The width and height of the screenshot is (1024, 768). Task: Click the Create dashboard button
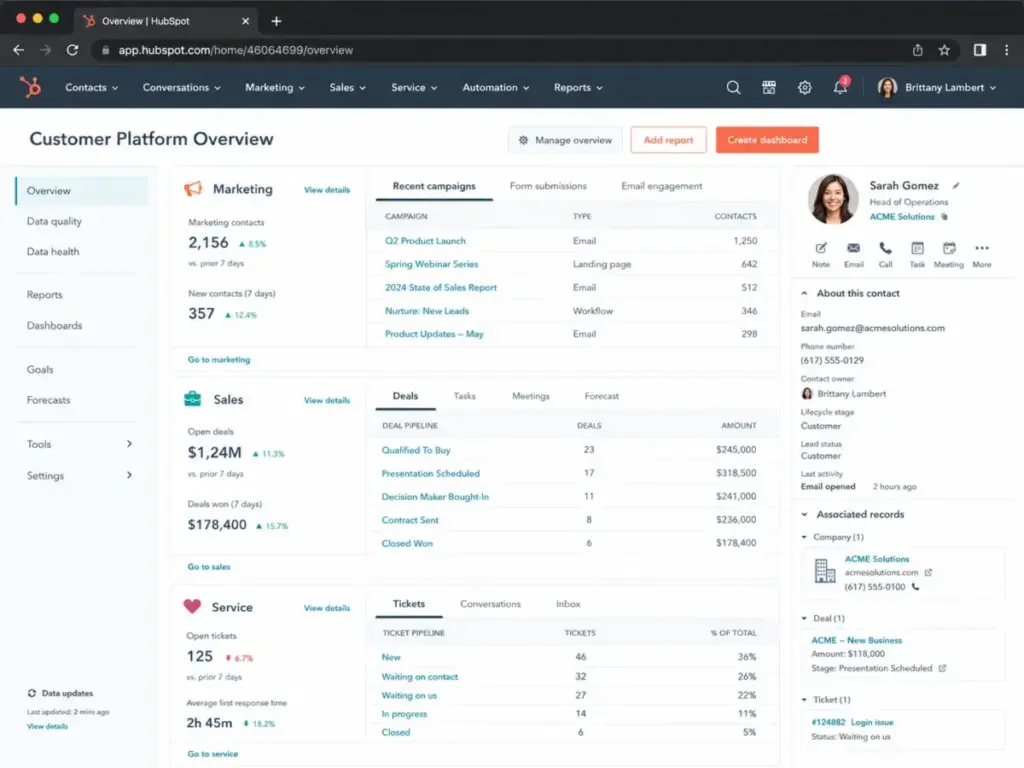pos(767,140)
